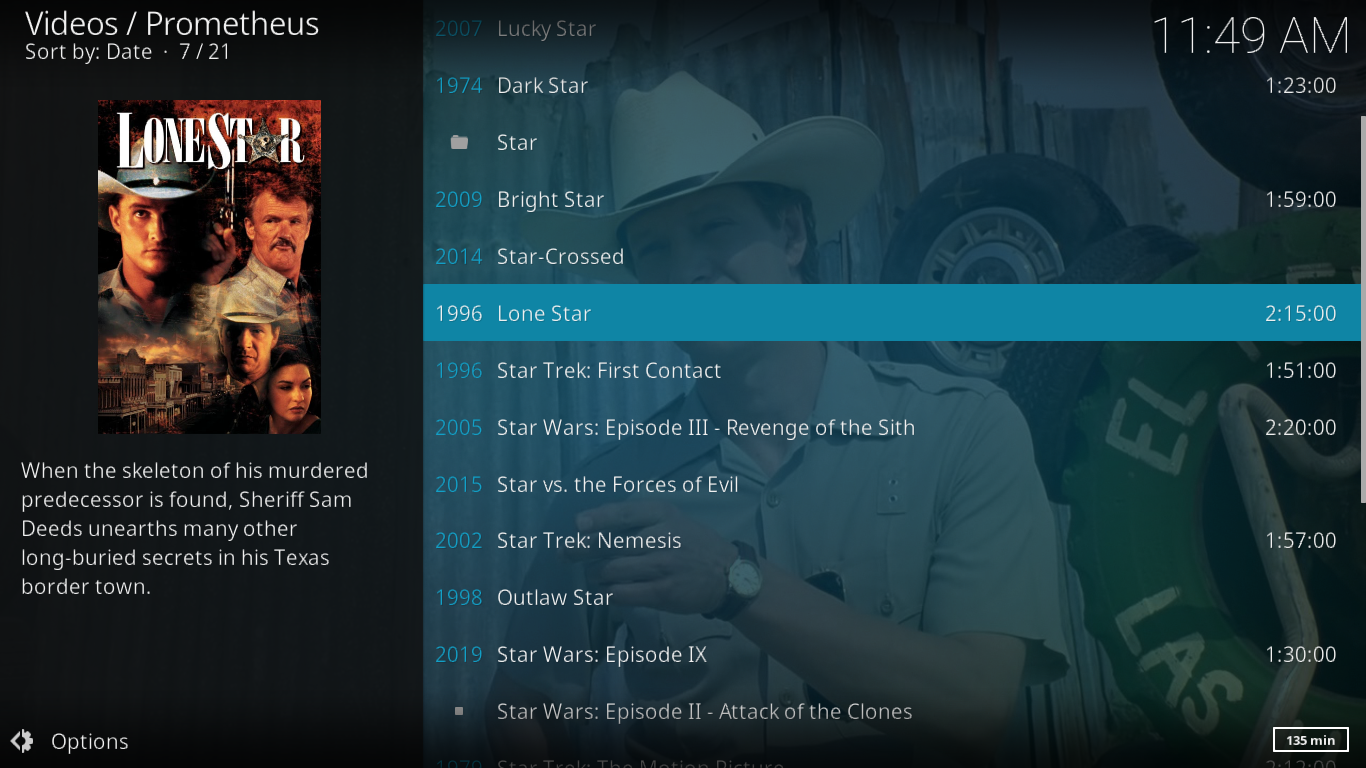Click the Options gear icon
The image size is (1366, 768).
22,741
